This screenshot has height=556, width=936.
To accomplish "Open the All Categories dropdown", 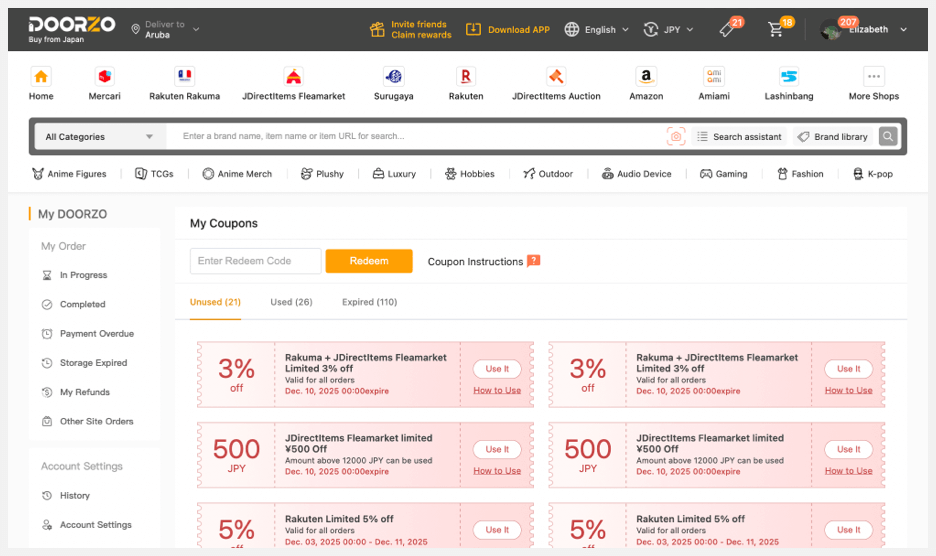I will coord(99,137).
